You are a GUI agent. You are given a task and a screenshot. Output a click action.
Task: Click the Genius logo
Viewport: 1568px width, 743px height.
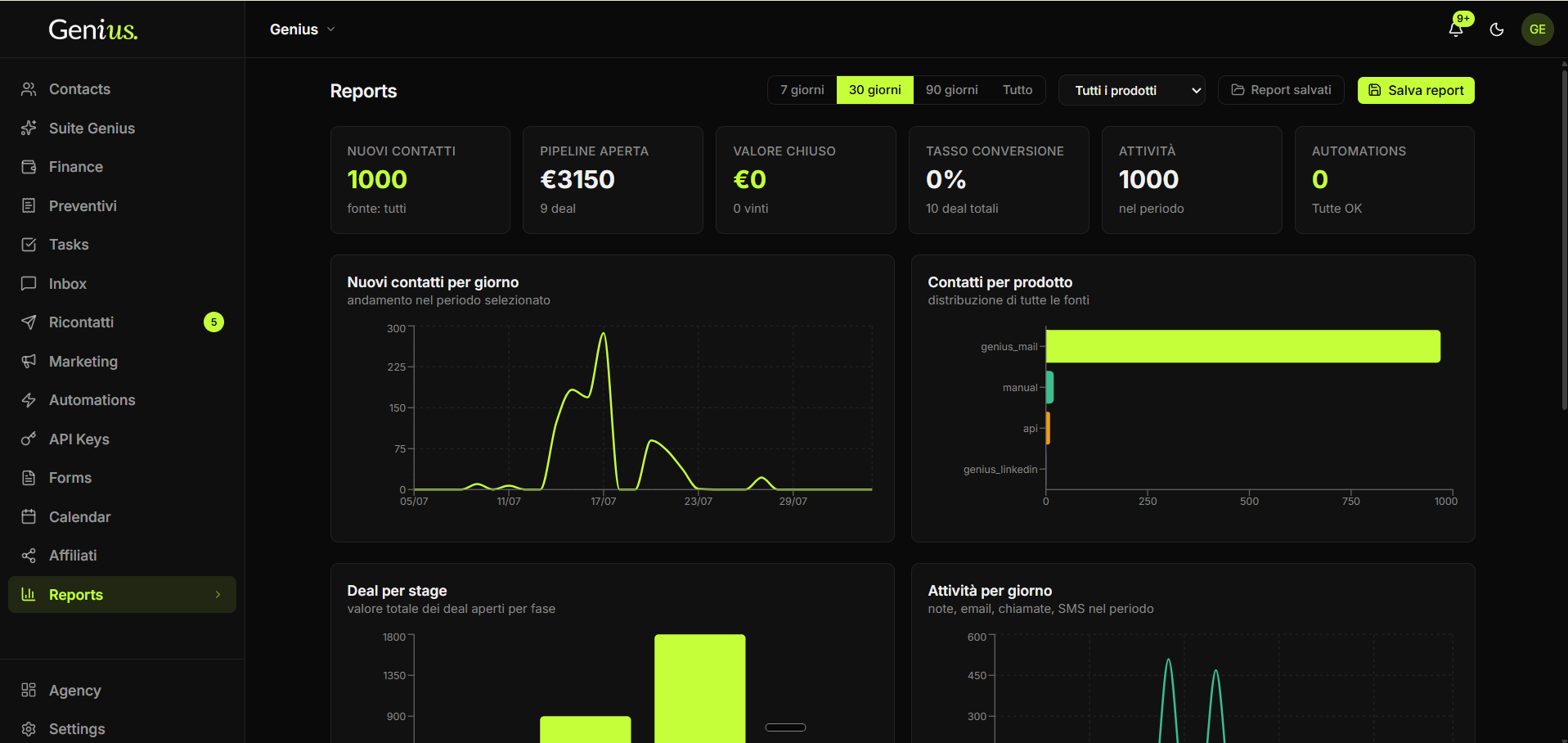coord(93,29)
